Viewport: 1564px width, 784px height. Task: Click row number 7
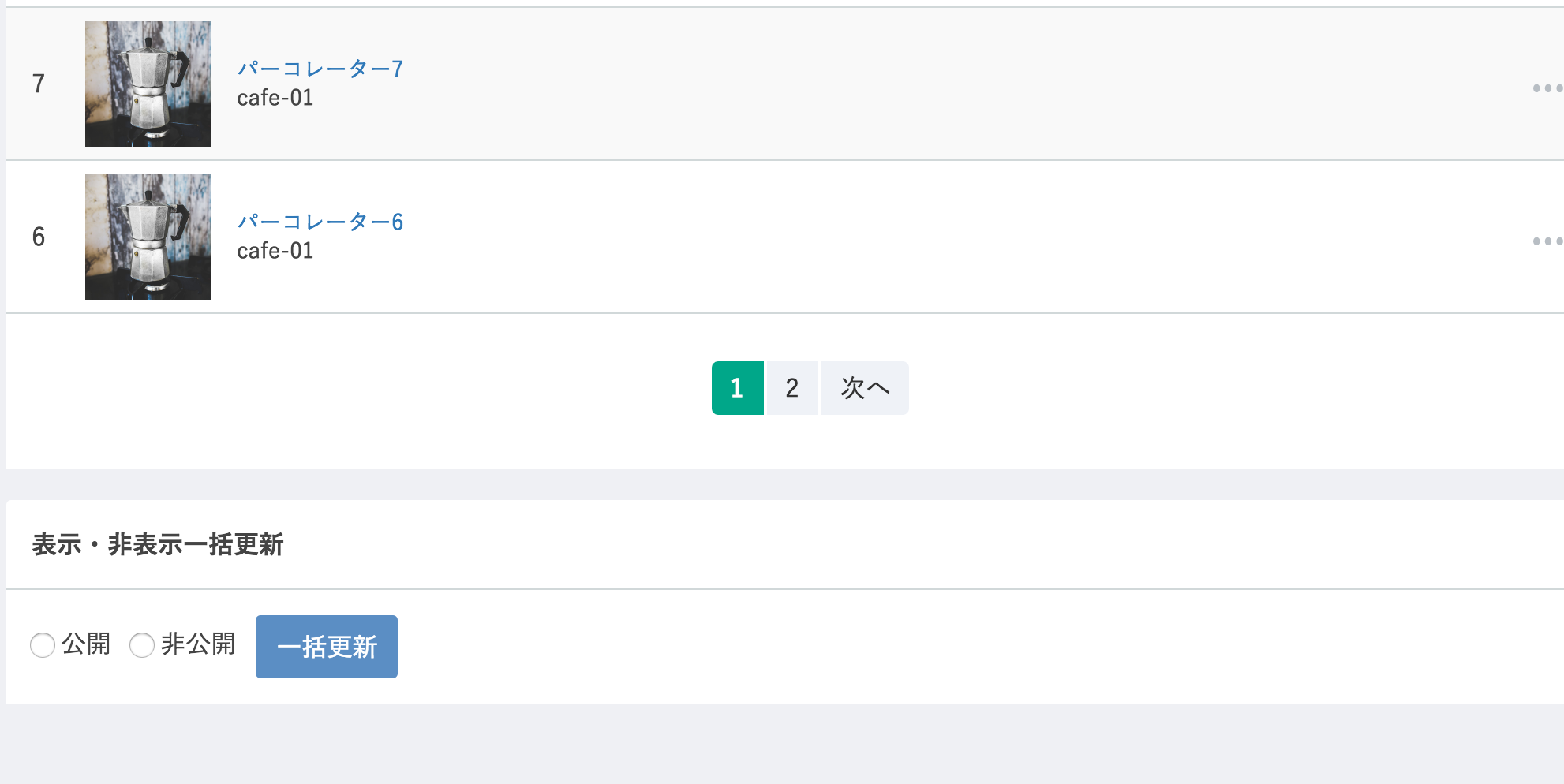[39, 84]
